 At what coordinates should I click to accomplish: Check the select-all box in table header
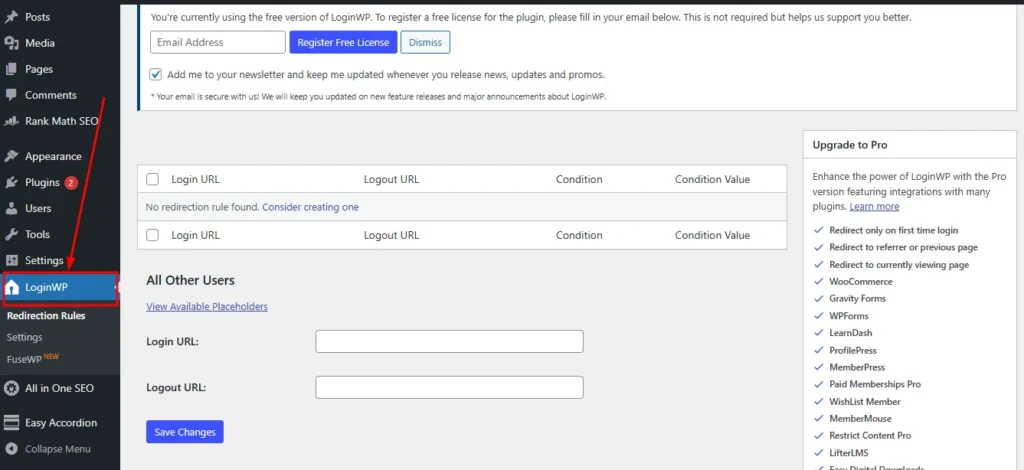click(x=152, y=179)
